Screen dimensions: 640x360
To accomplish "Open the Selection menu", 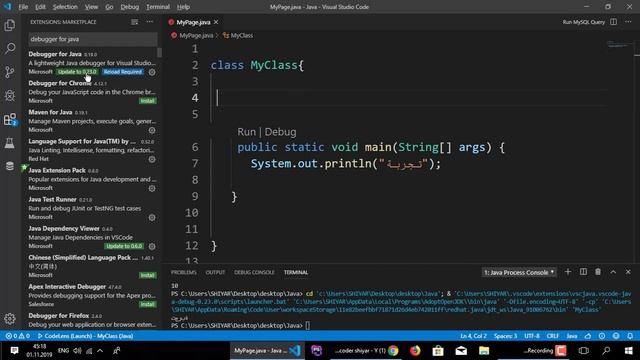I will (x=65, y=7).
